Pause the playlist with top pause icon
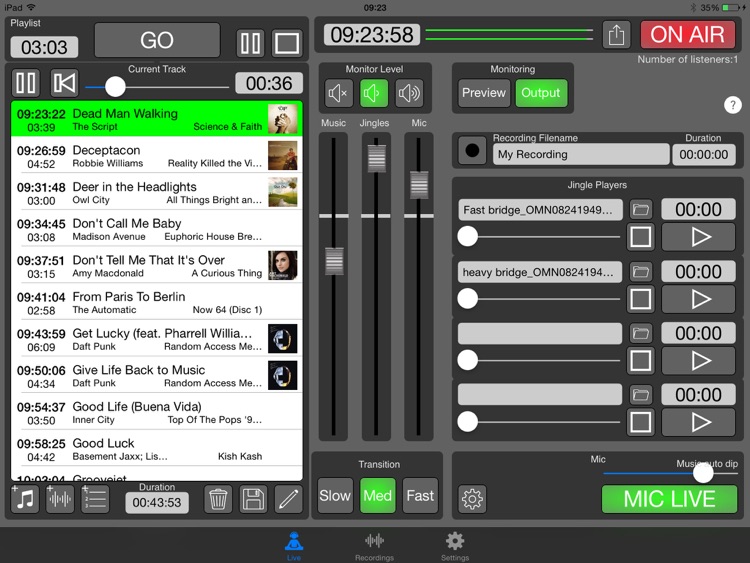This screenshot has width=750, height=563. click(251, 43)
